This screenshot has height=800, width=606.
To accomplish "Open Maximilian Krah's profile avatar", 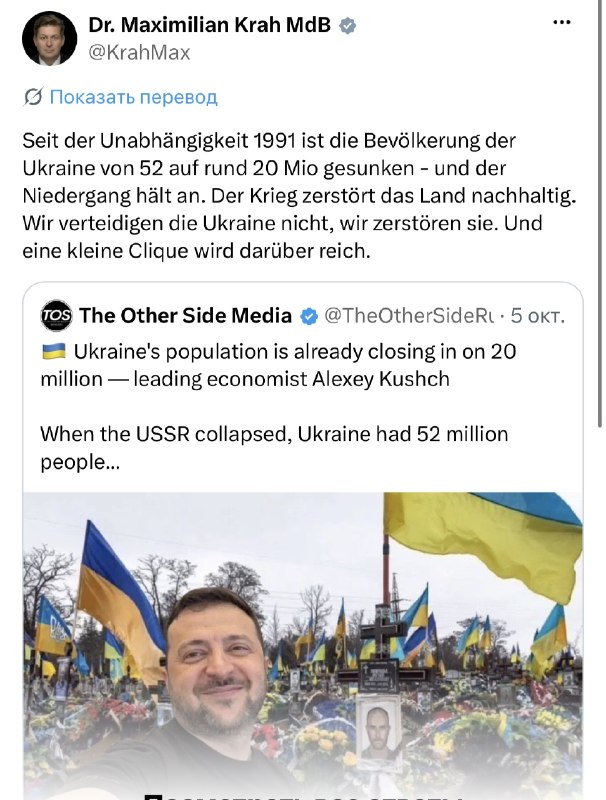I will pyautogui.click(x=49, y=38).
